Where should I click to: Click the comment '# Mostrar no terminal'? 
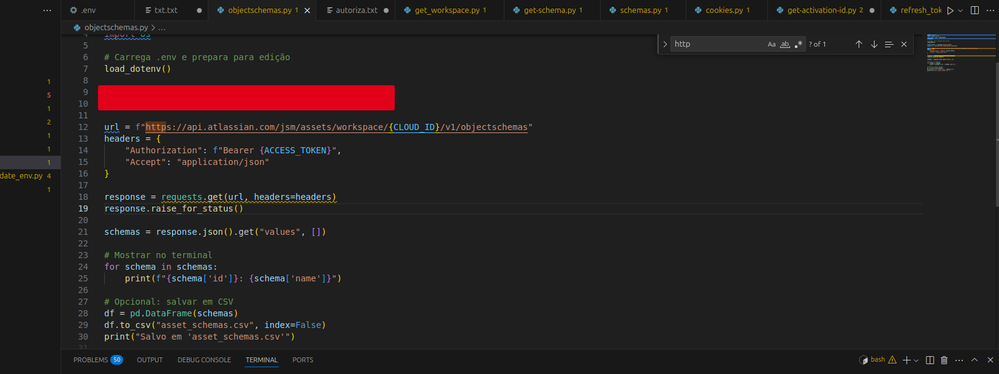point(159,255)
